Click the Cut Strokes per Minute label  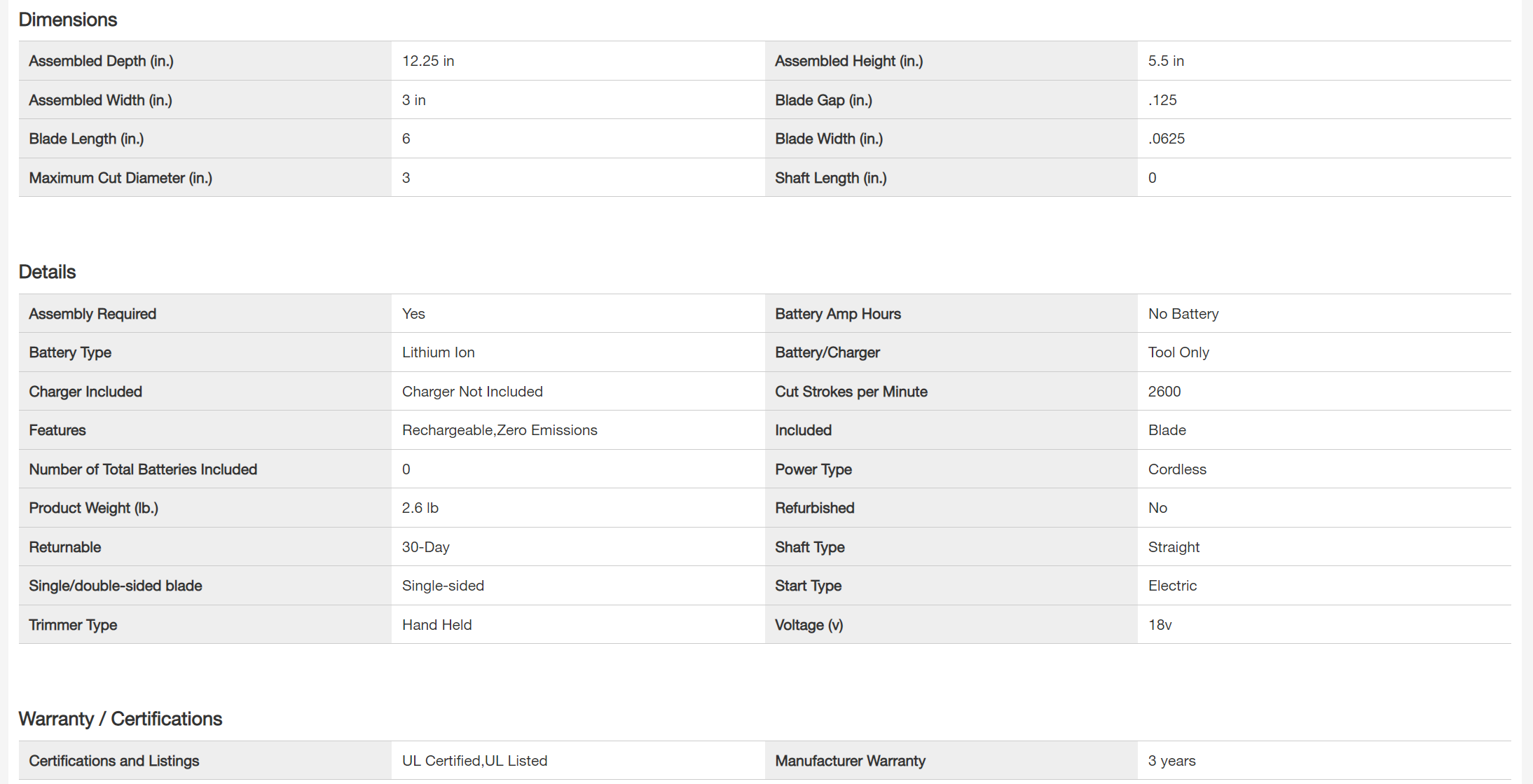pyautogui.click(x=851, y=392)
